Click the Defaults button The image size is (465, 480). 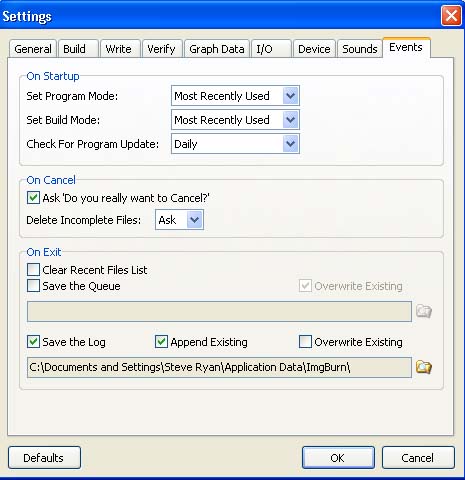[x=44, y=458]
